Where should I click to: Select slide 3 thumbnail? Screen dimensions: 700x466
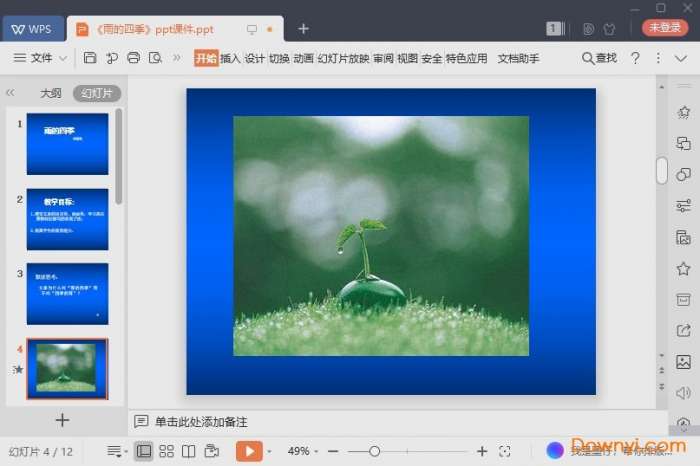coord(67,294)
